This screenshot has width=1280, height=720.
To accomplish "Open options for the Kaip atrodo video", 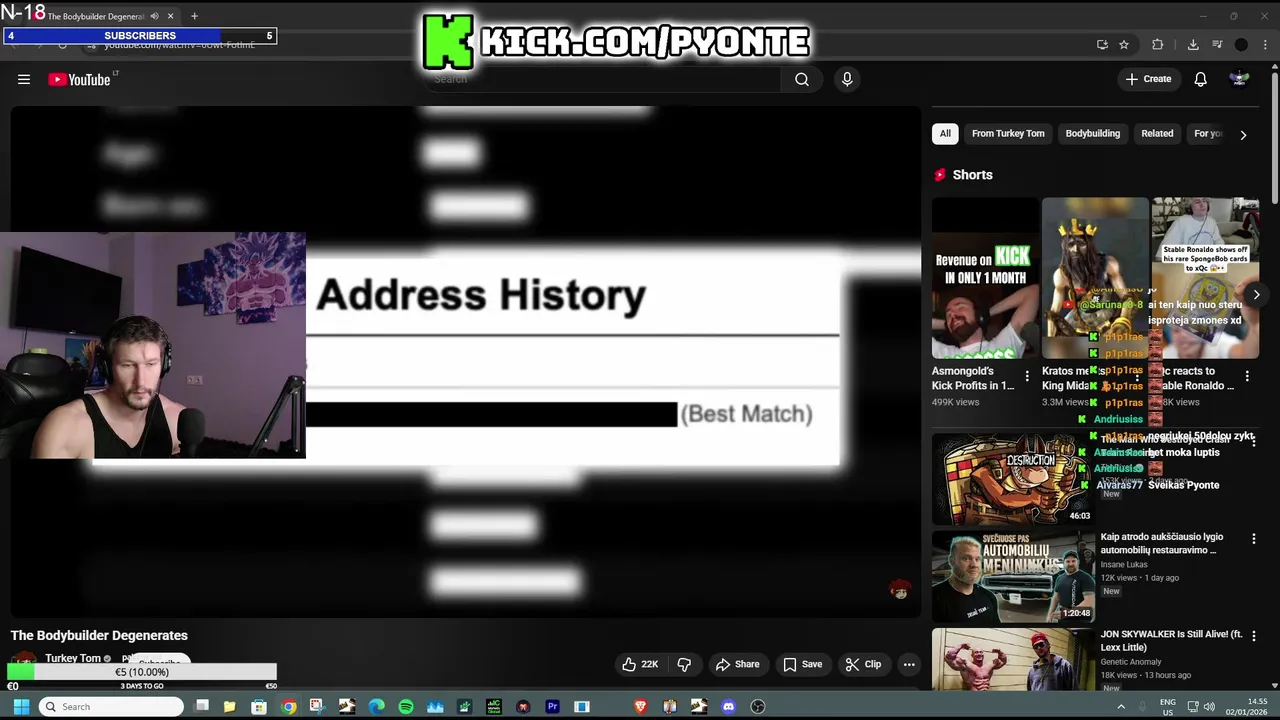I will coord(1253,538).
